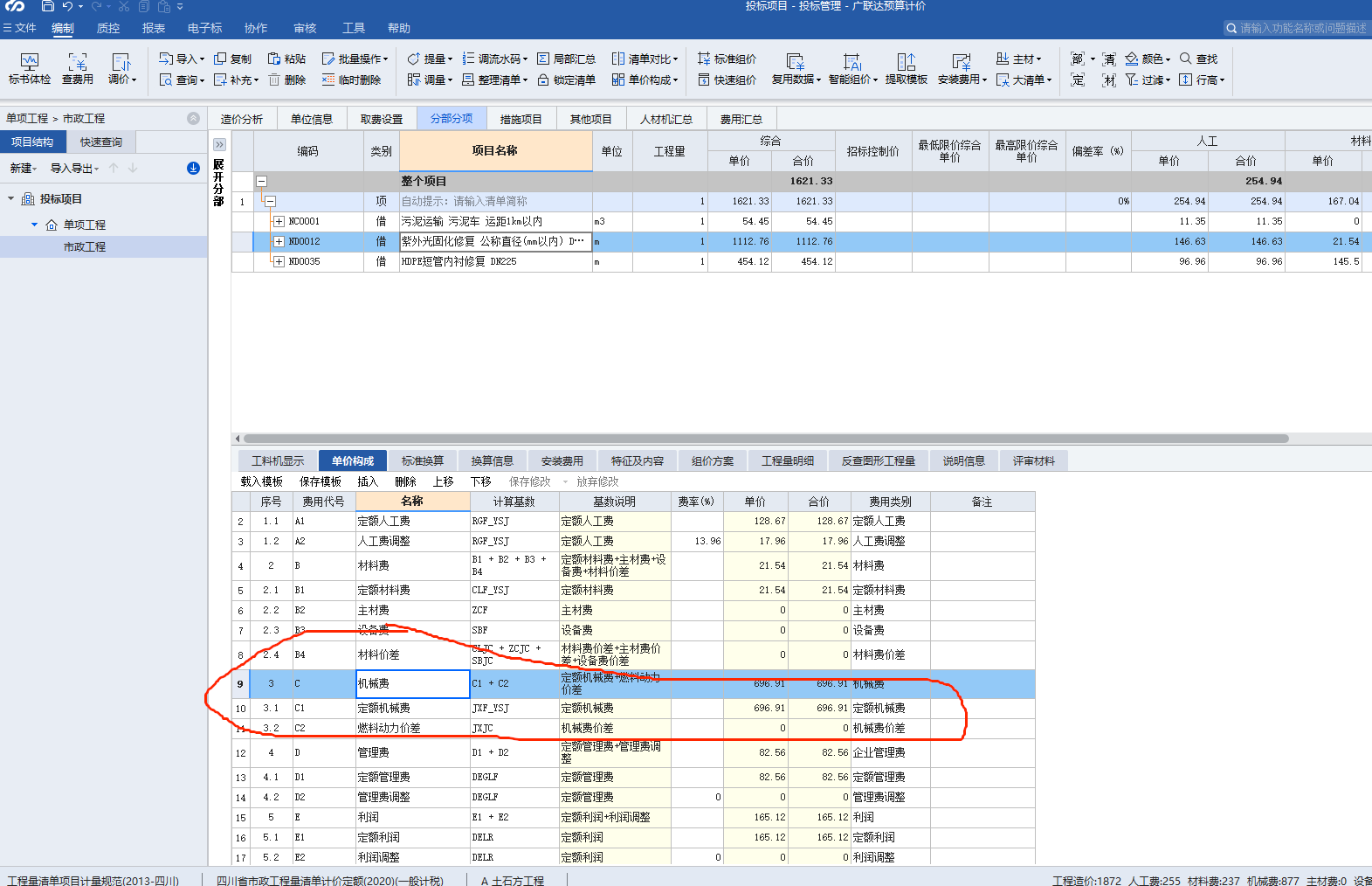Click 临时删除 temporary delete
The width and height of the screenshot is (1372, 886).
(x=351, y=80)
